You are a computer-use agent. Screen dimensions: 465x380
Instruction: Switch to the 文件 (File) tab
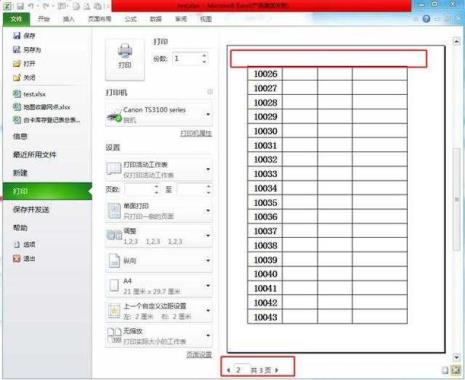(x=16, y=19)
